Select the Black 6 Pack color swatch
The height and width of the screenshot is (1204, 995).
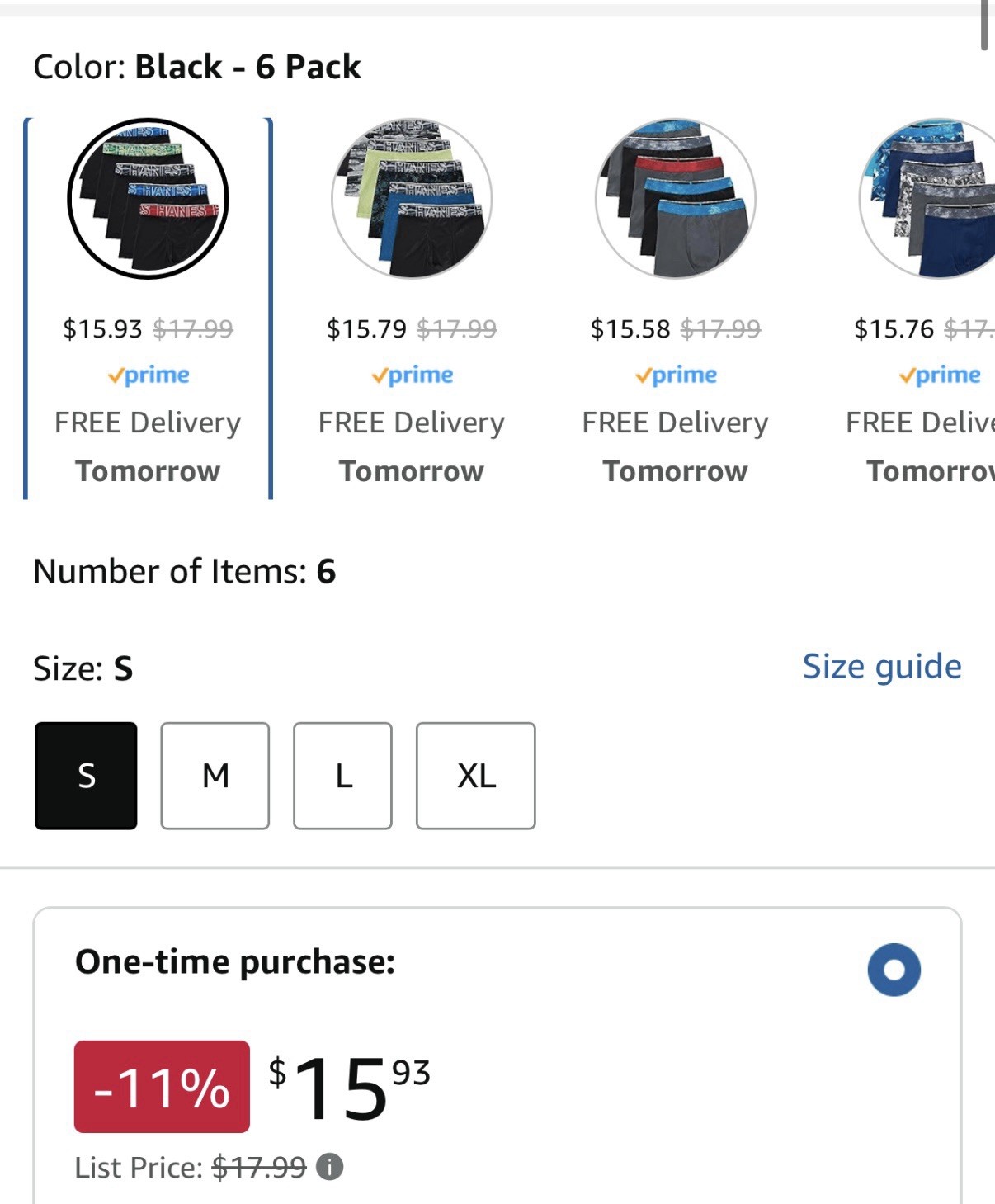click(x=148, y=199)
